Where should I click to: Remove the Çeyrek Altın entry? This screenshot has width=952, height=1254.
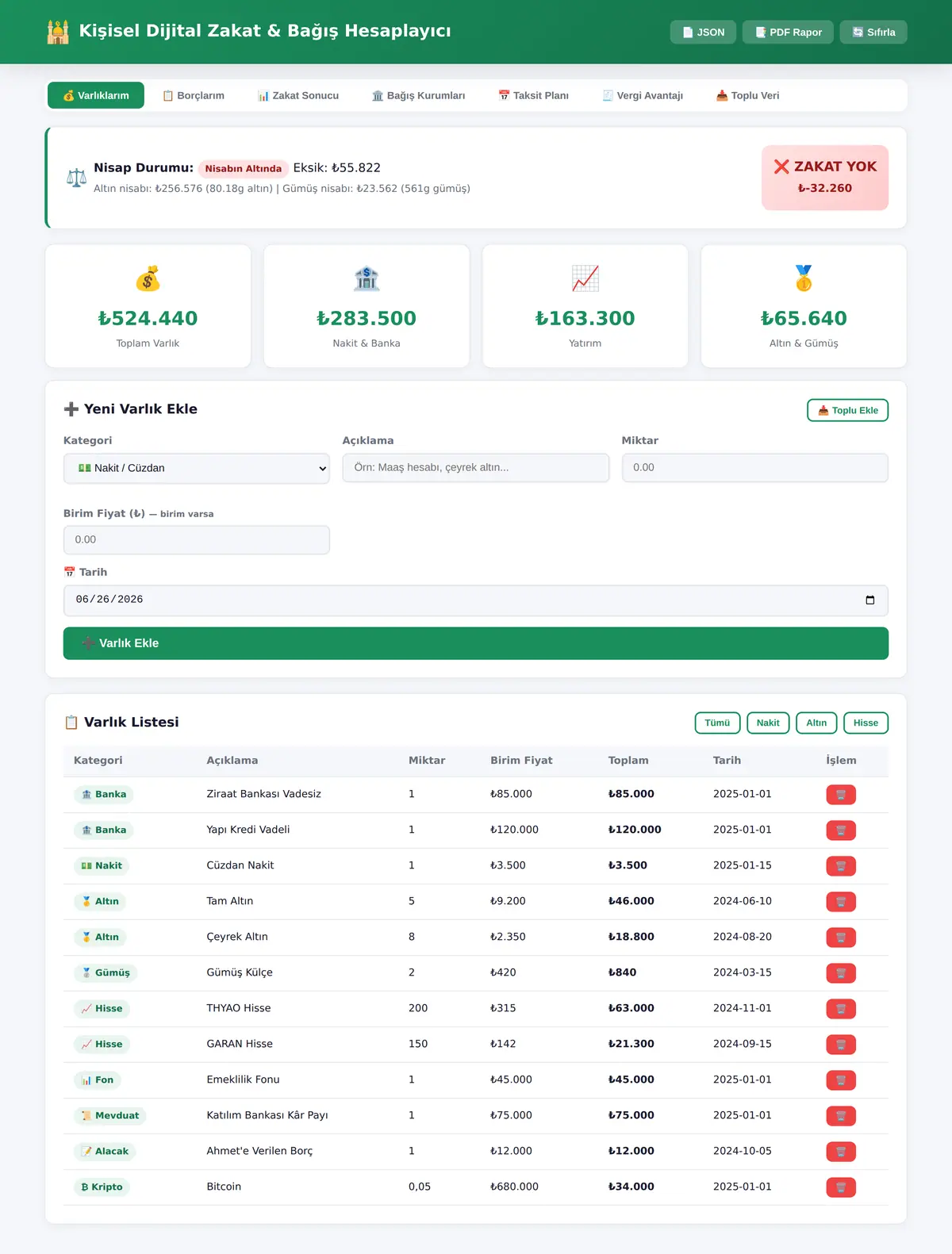coord(840,938)
